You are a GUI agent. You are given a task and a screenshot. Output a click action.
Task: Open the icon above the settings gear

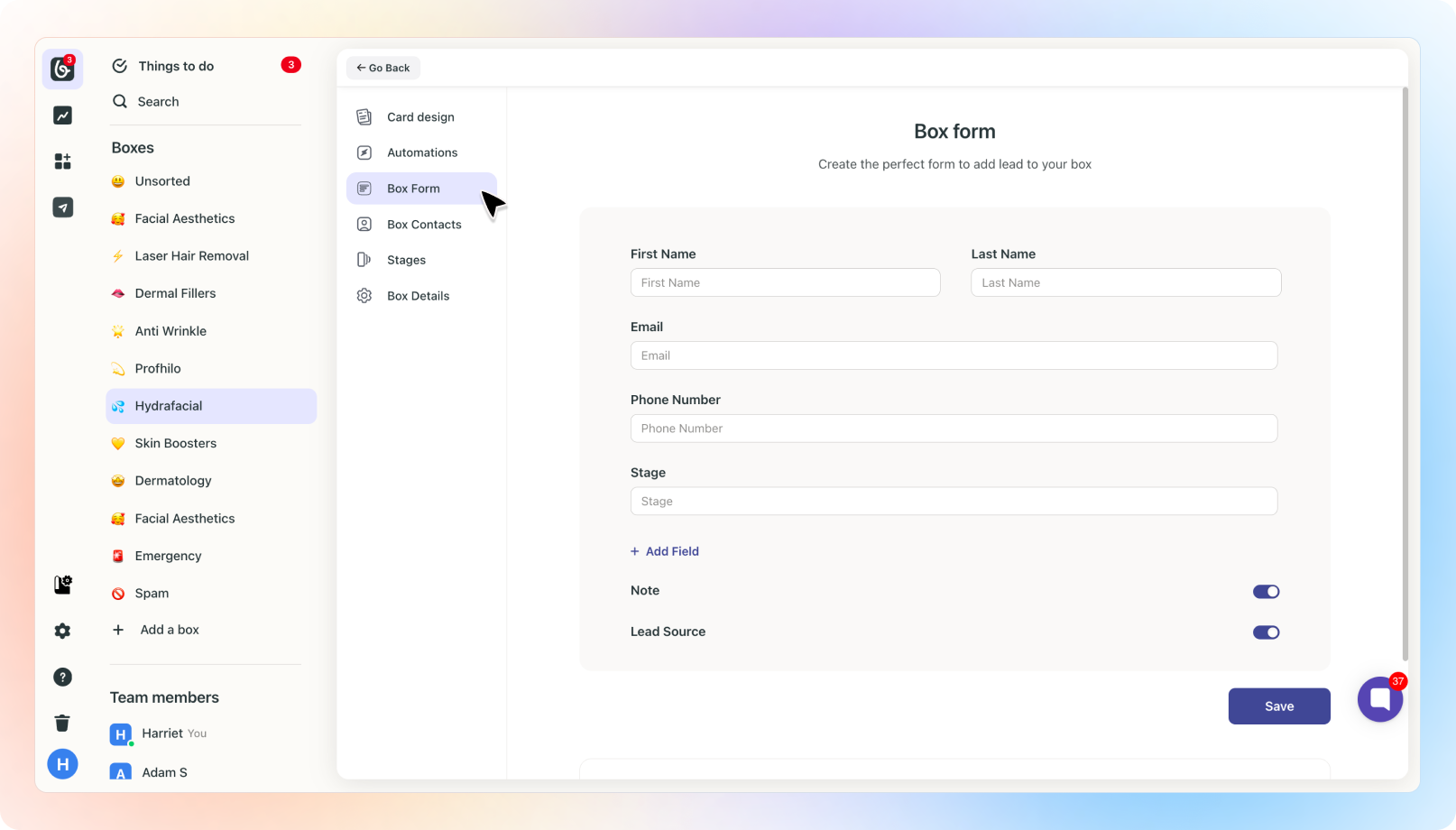click(62, 585)
